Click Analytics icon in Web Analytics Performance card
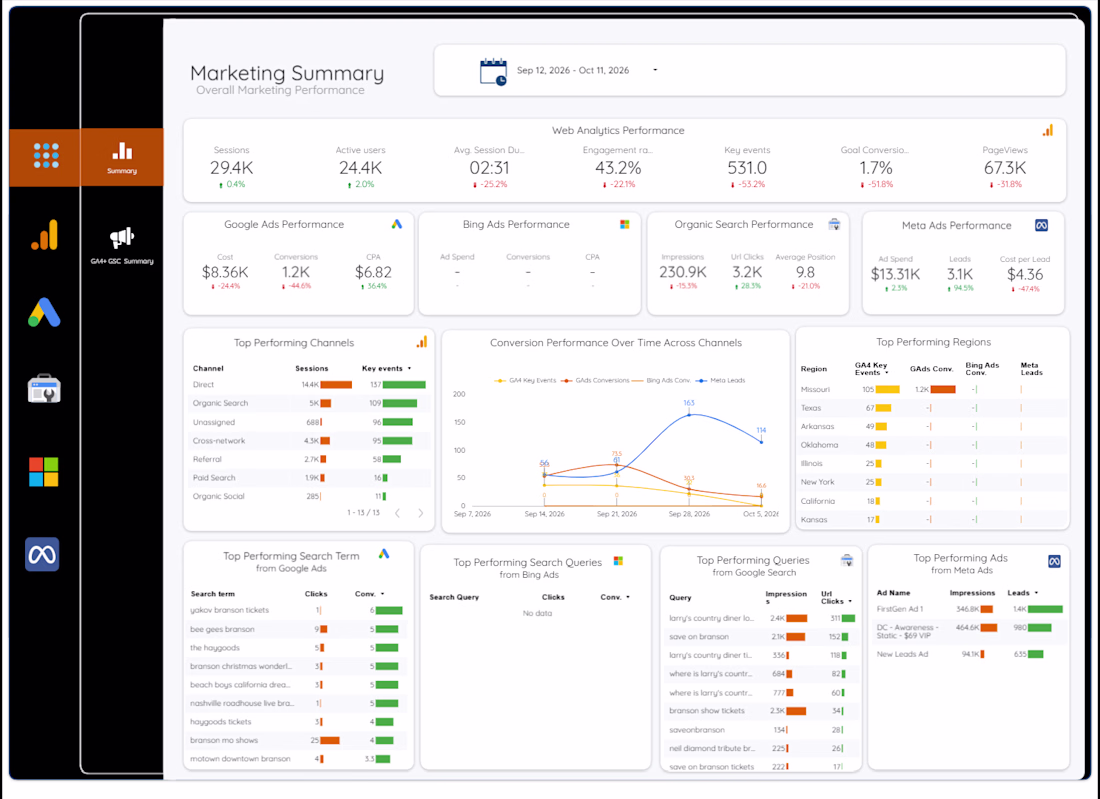 click(1047, 130)
